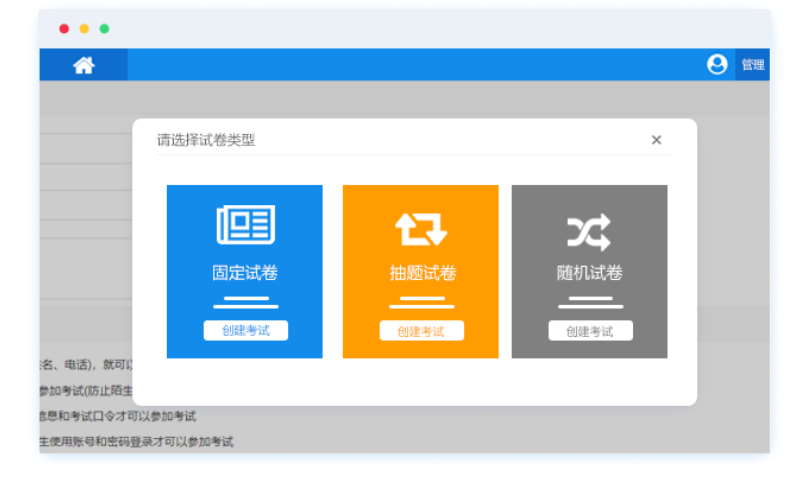Select the 固定试卷 title text
Viewport: 806px width, 480px height.
click(x=245, y=273)
